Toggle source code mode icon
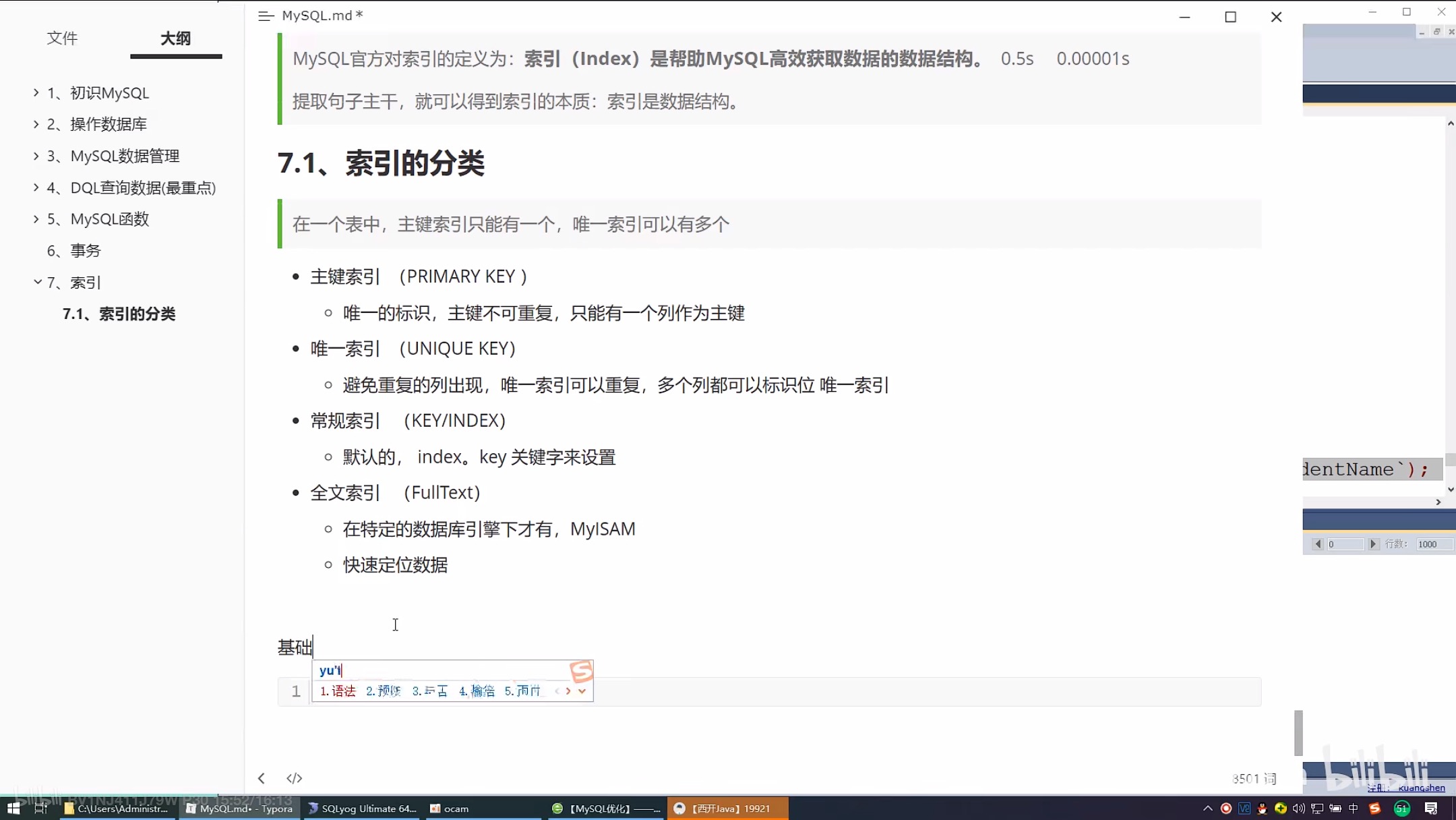Image resolution: width=1456 pixels, height=820 pixels. [x=295, y=778]
